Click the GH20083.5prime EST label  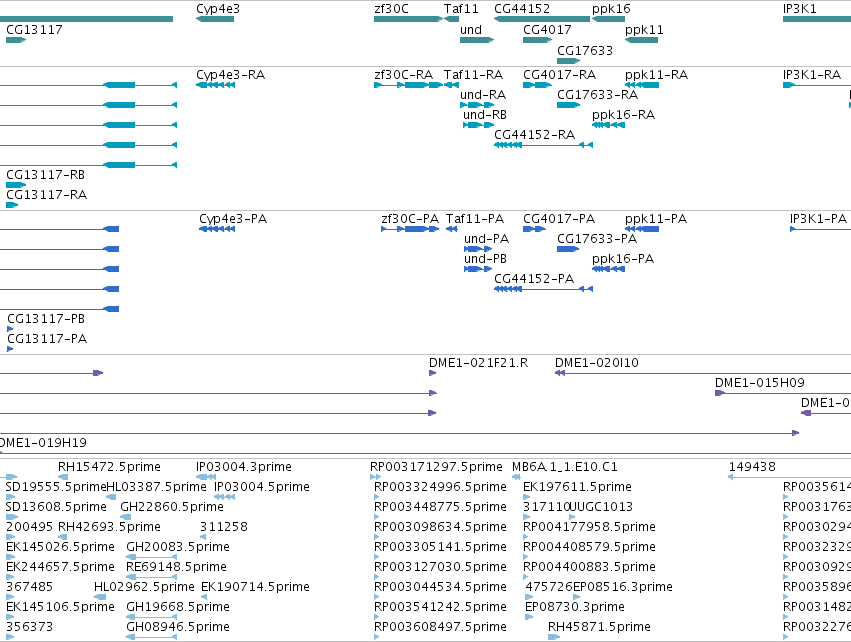[177, 546]
